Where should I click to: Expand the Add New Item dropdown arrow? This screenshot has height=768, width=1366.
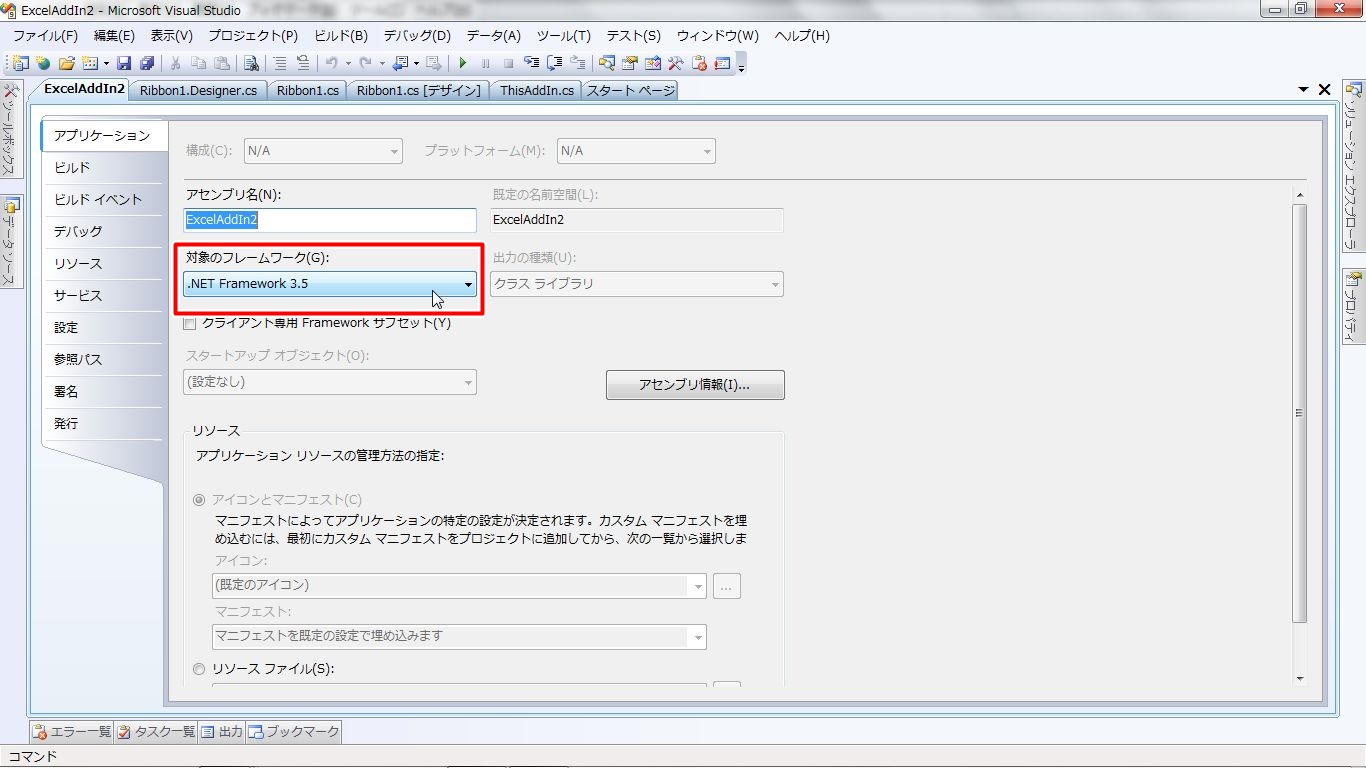pyautogui.click(x=105, y=63)
